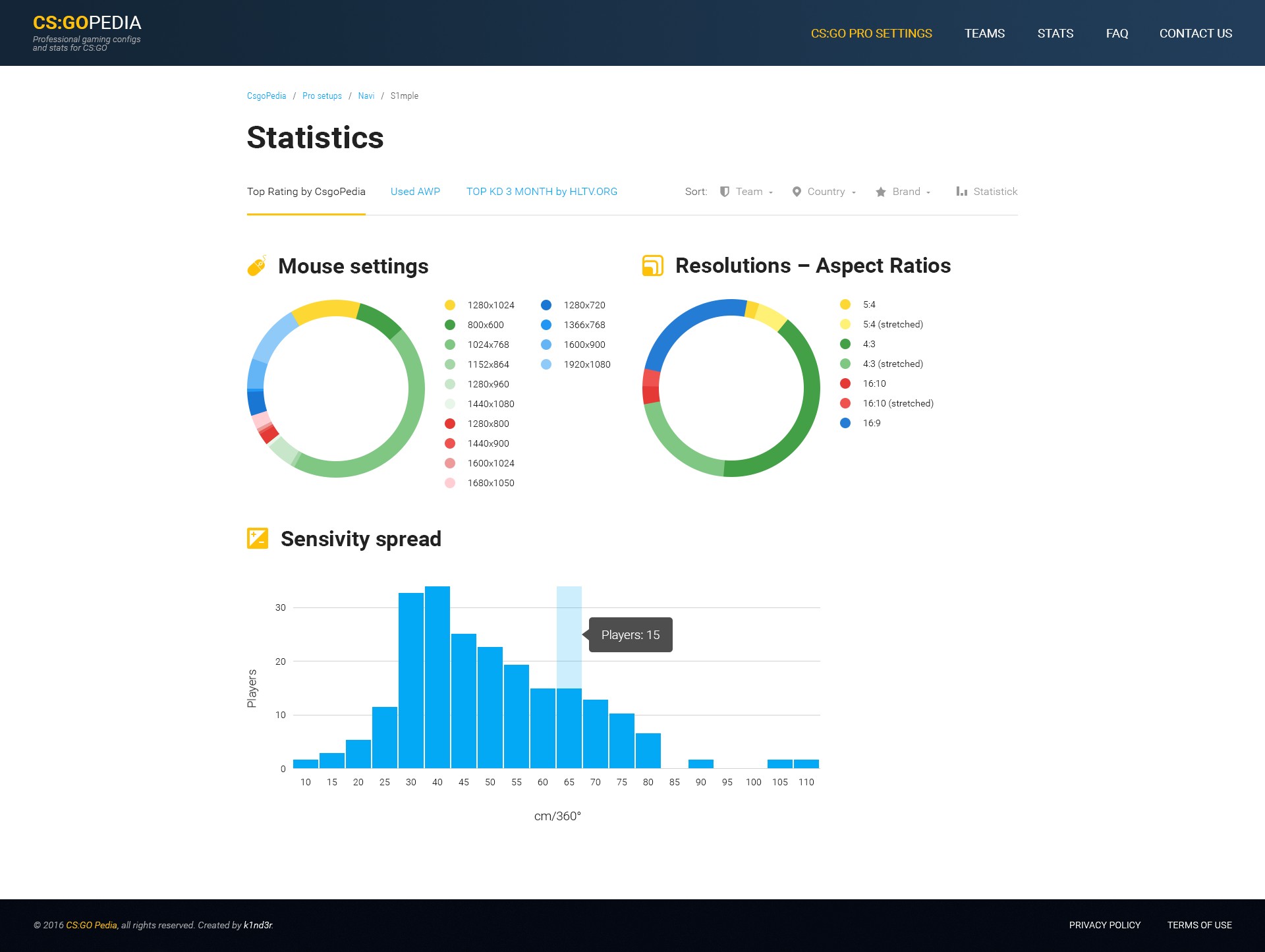Viewport: 1265px width, 952px height.
Task: Click the star icon beside Brand
Action: point(881,192)
